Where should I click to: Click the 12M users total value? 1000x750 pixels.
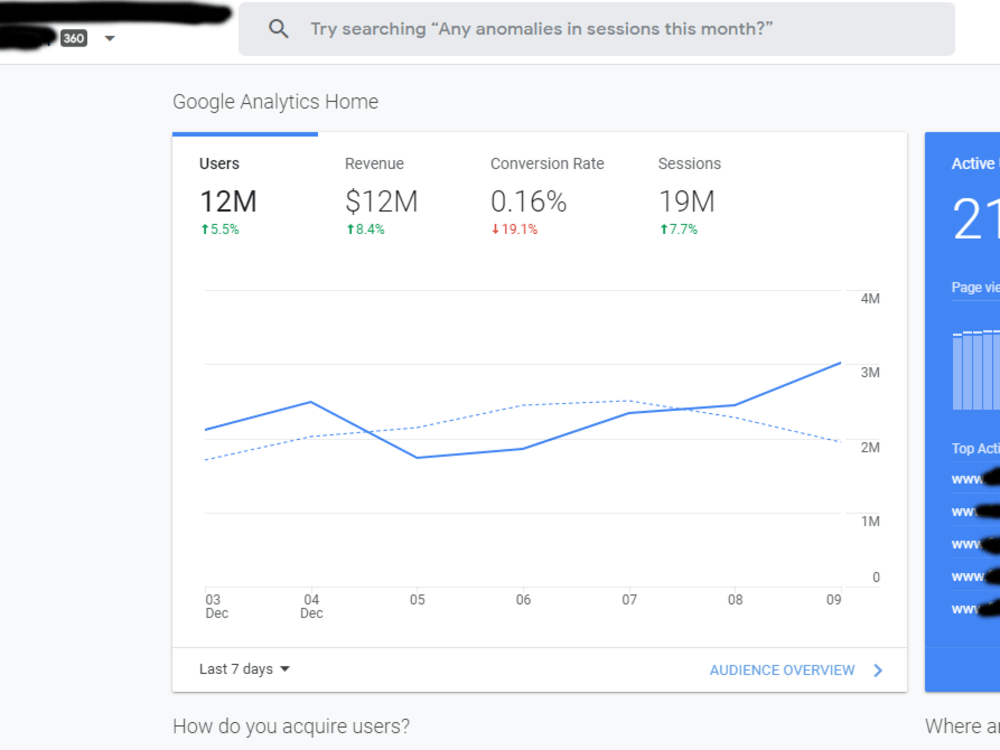[228, 202]
